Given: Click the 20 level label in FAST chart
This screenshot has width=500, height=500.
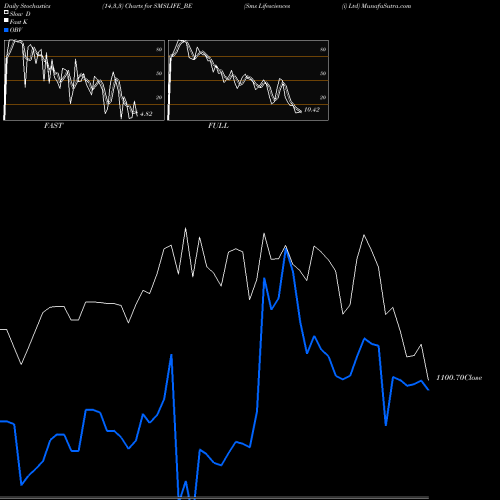Looking at the screenshot, I should (159, 97).
